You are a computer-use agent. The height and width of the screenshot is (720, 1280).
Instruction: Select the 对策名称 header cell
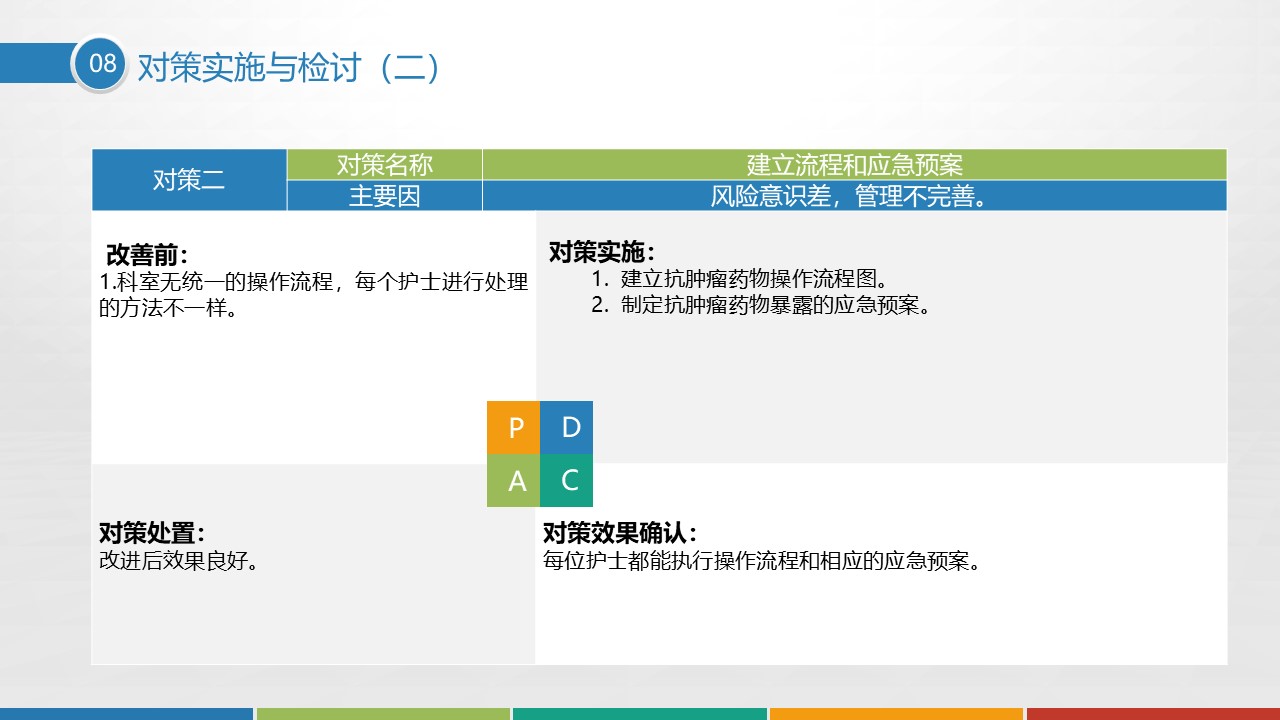384,165
